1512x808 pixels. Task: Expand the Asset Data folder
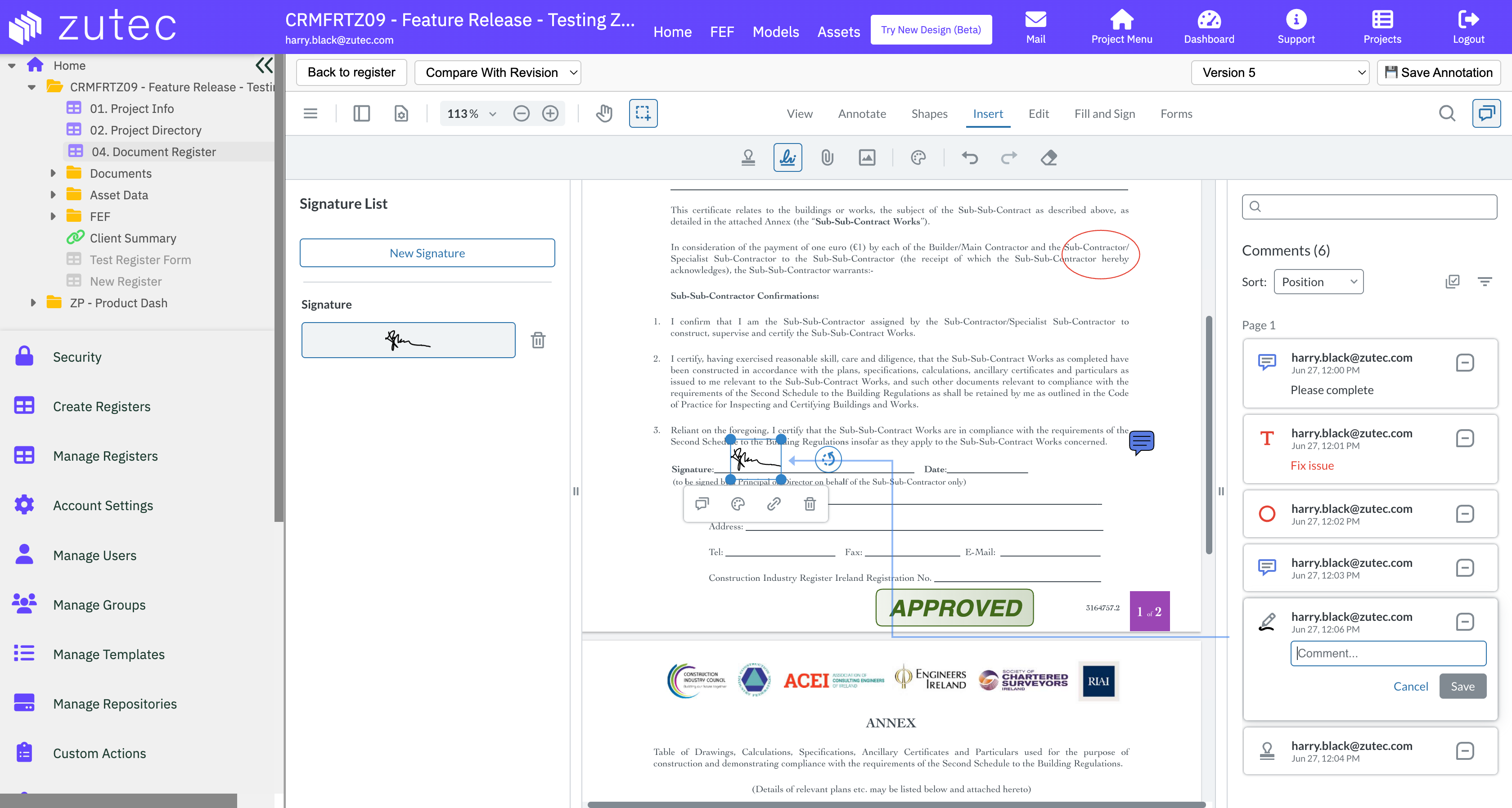point(53,195)
